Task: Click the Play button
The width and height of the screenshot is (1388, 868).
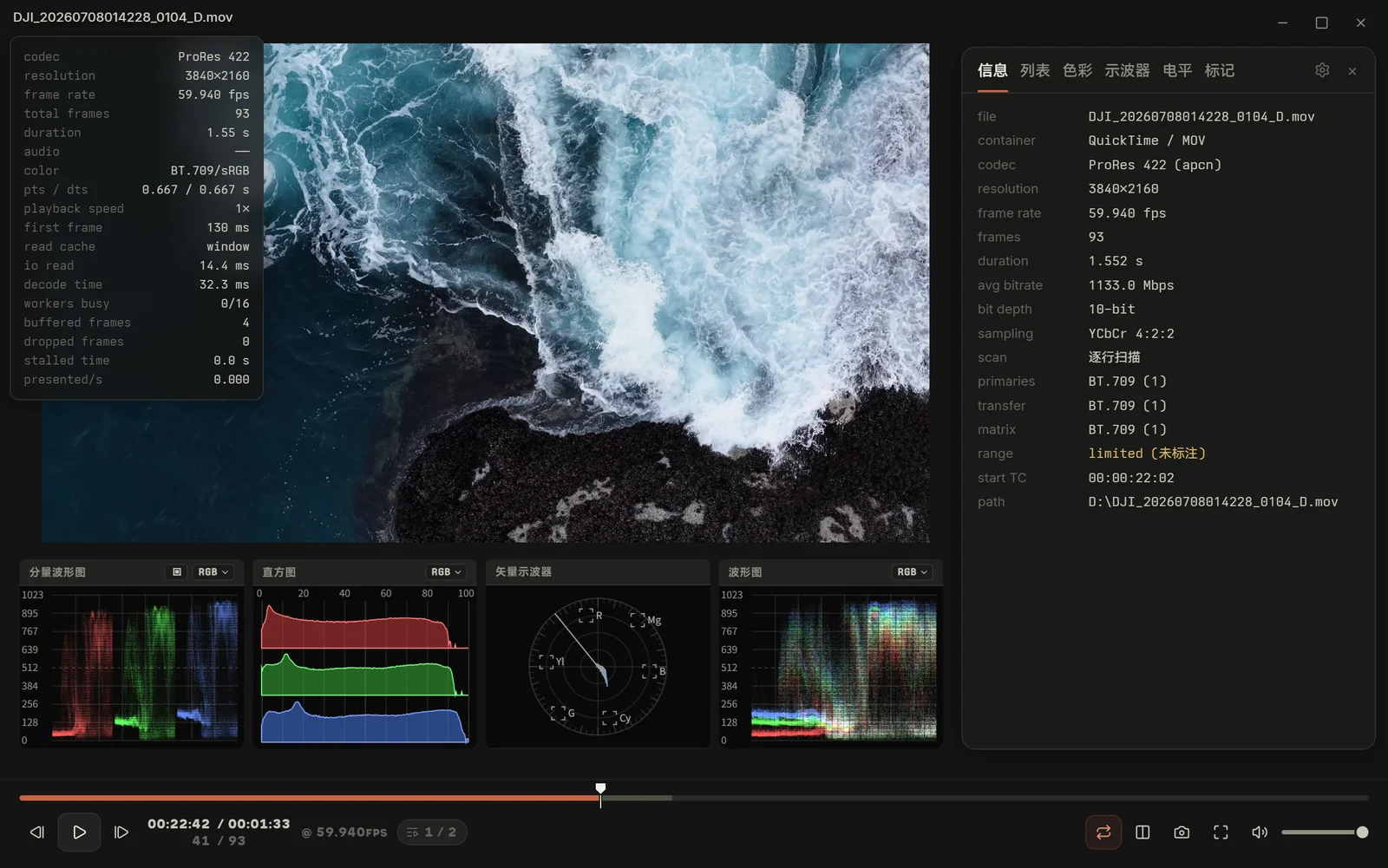Action: pyautogui.click(x=79, y=832)
